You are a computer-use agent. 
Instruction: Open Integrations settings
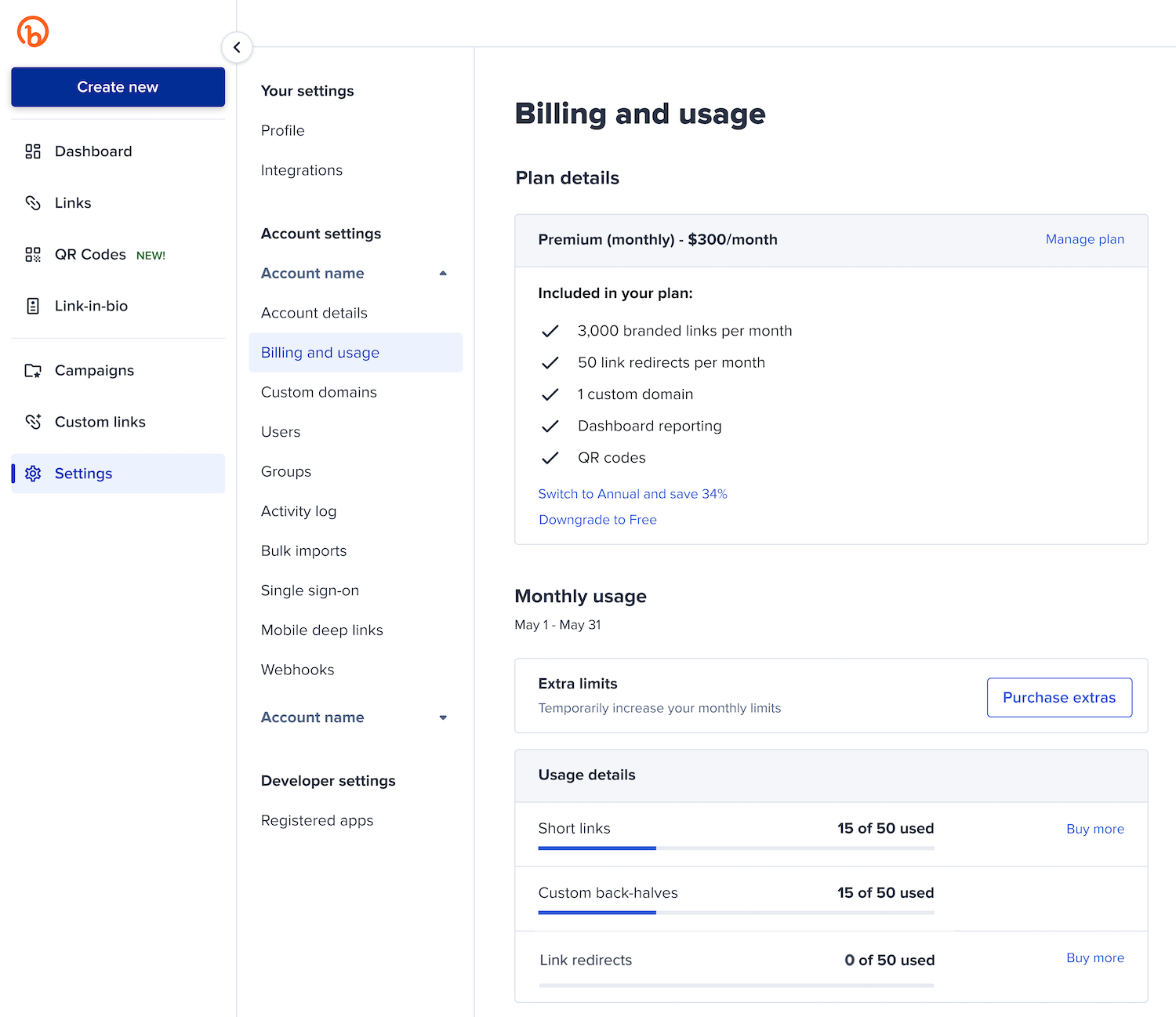302,170
